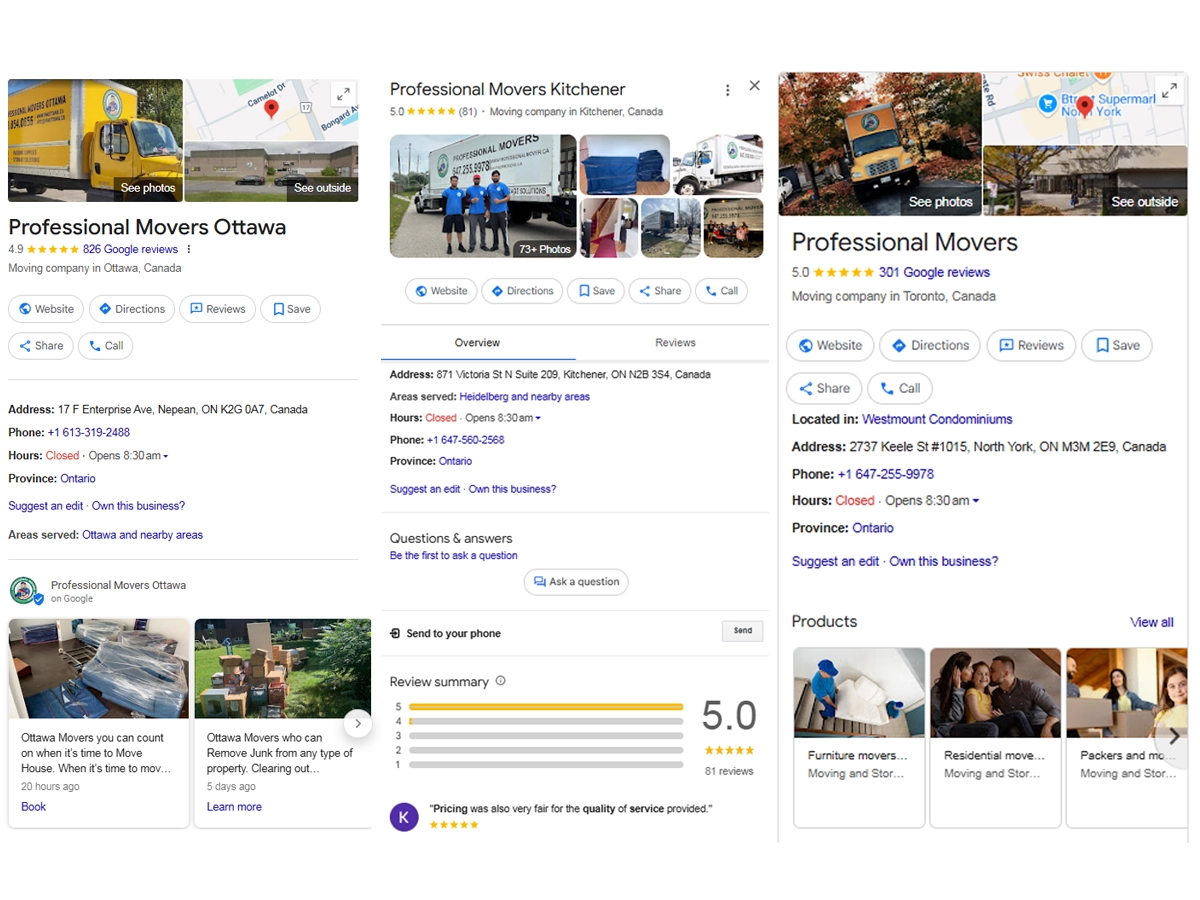Image resolution: width=1200 pixels, height=900 pixels.
Task: Click the 5-star rating bar in Review summary
Action: click(546, 707)
